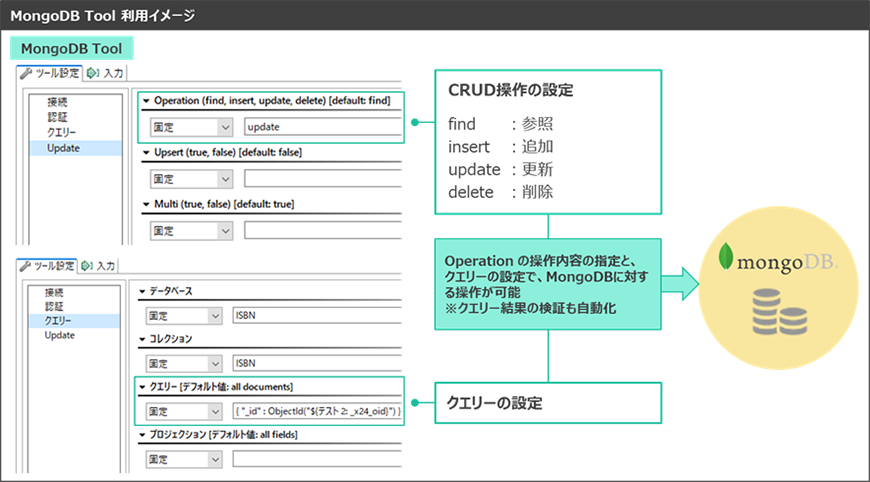Click the query field with ObjectId
The width and height of the screenshot is (870, 482).
click(317, 411)
